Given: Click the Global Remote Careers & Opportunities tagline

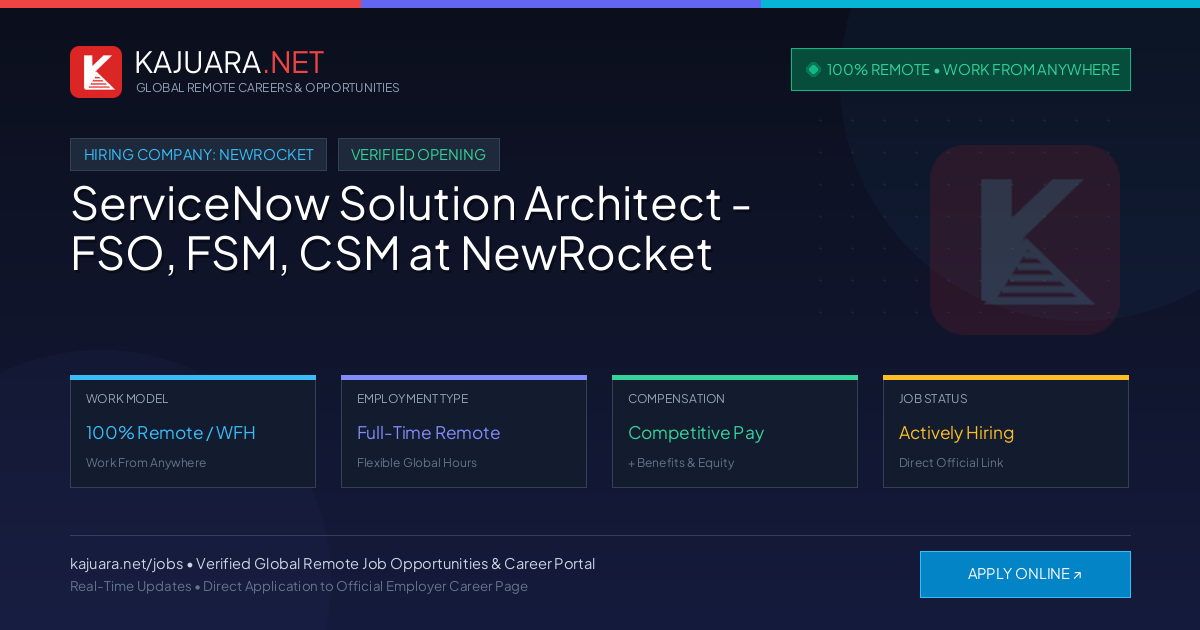Looking at the screenshot, I should 268,88.
